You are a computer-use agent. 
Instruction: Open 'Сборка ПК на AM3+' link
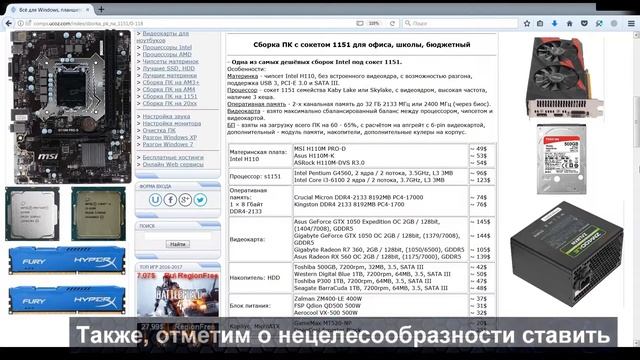(x=171, y=82)
